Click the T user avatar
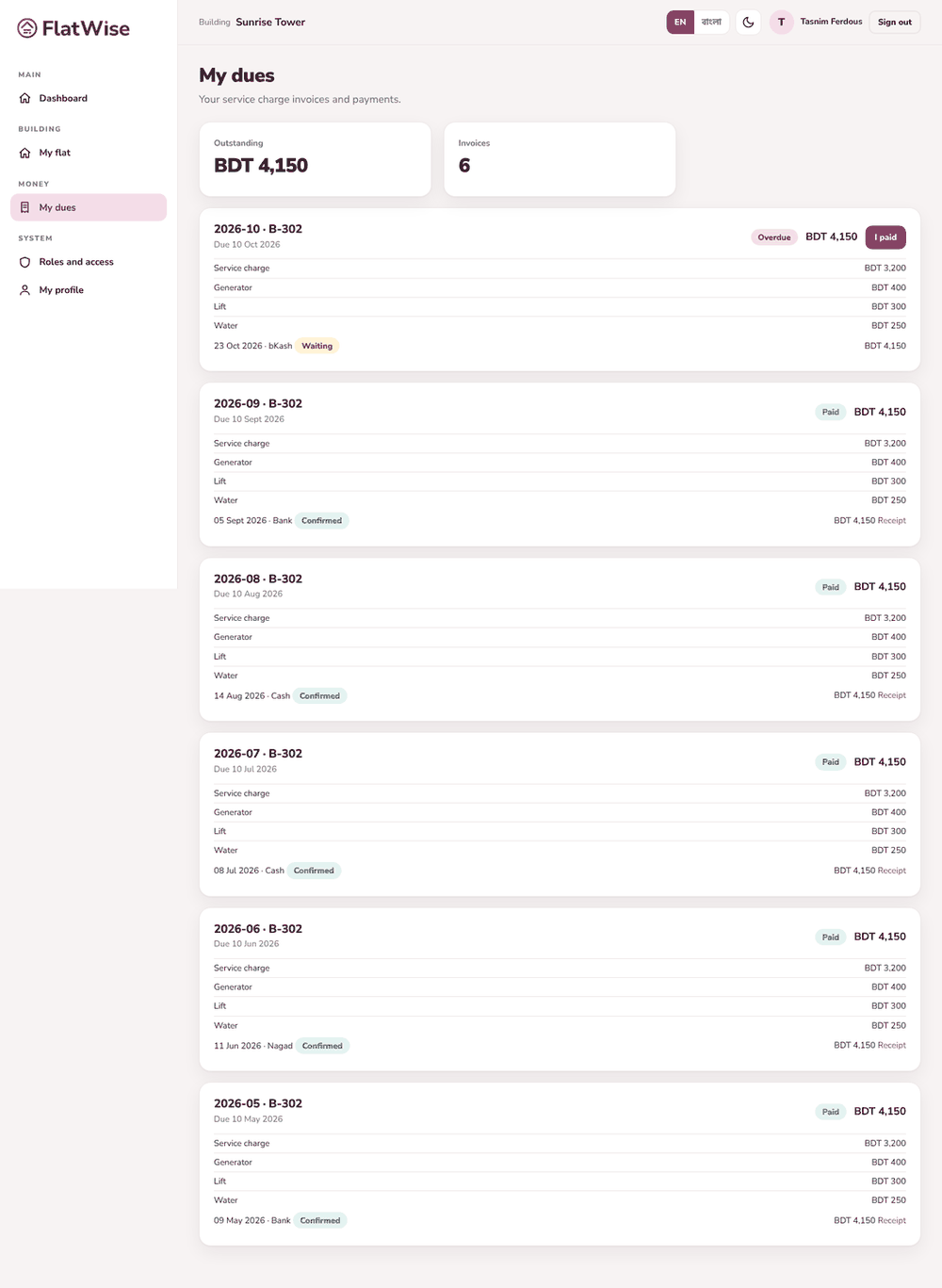The image size is (942, 1288). pos(781,22)
